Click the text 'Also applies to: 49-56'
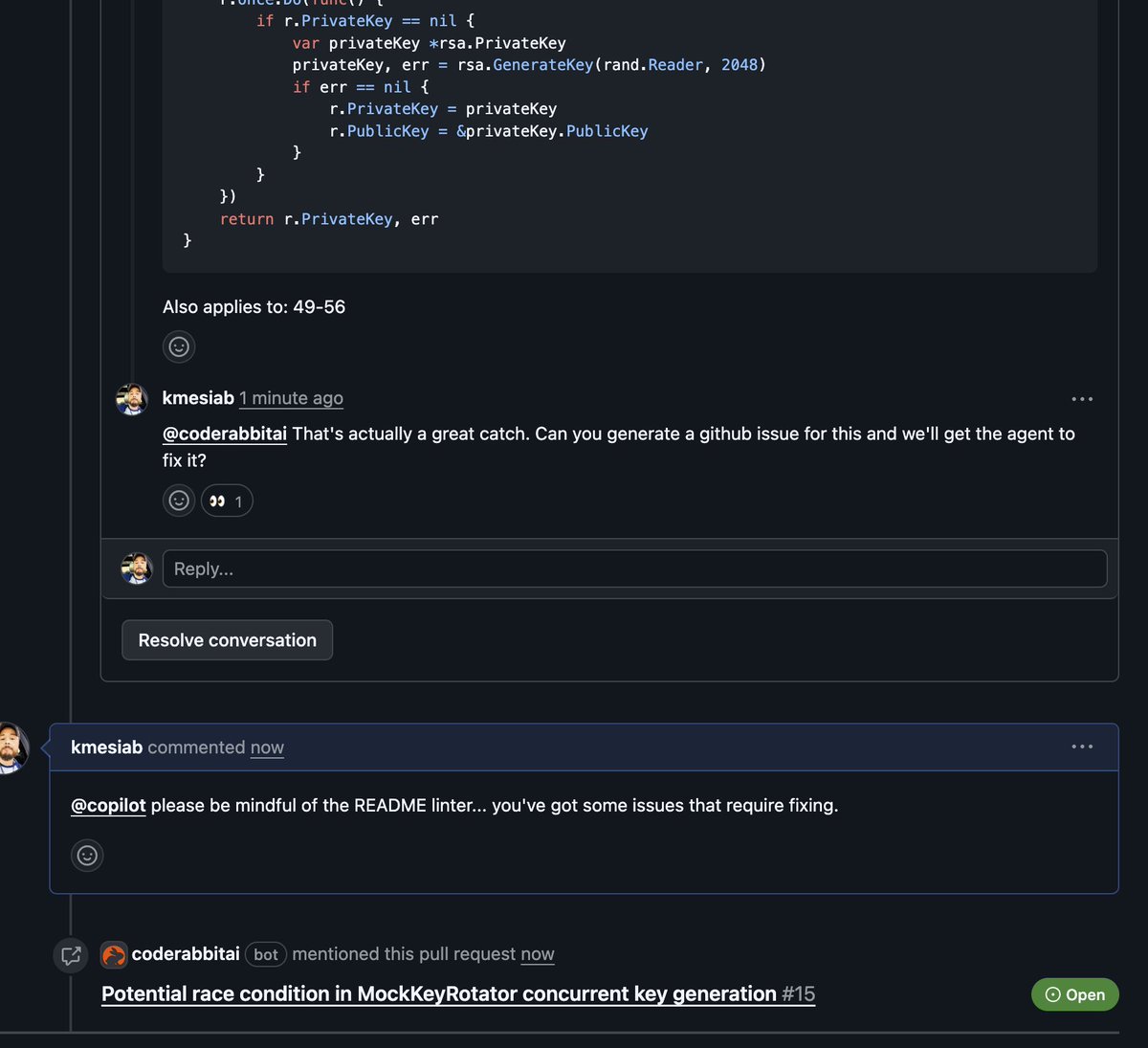This screenshot has width=1148, height=1048. click(254, 307)
